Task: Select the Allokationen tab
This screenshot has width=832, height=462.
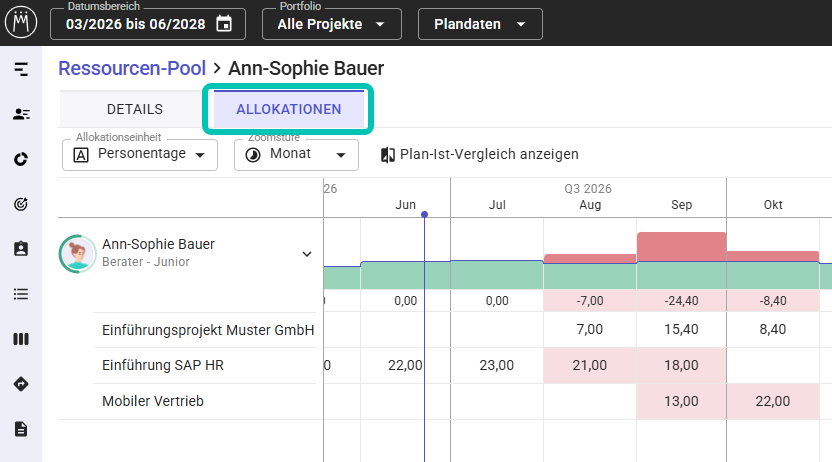Action: [x=289, y=109]
